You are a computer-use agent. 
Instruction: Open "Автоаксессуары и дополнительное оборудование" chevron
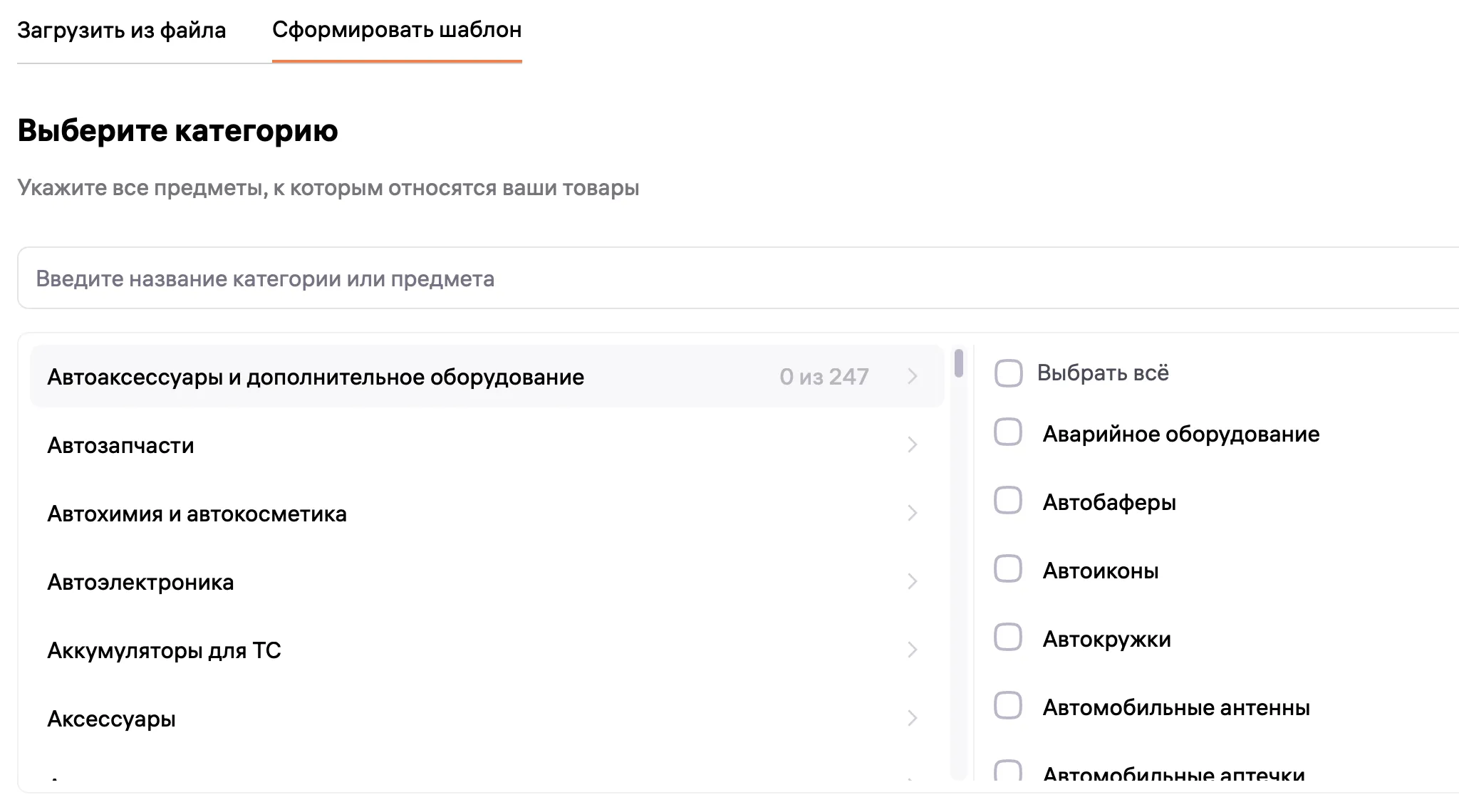tap(913, 377)
